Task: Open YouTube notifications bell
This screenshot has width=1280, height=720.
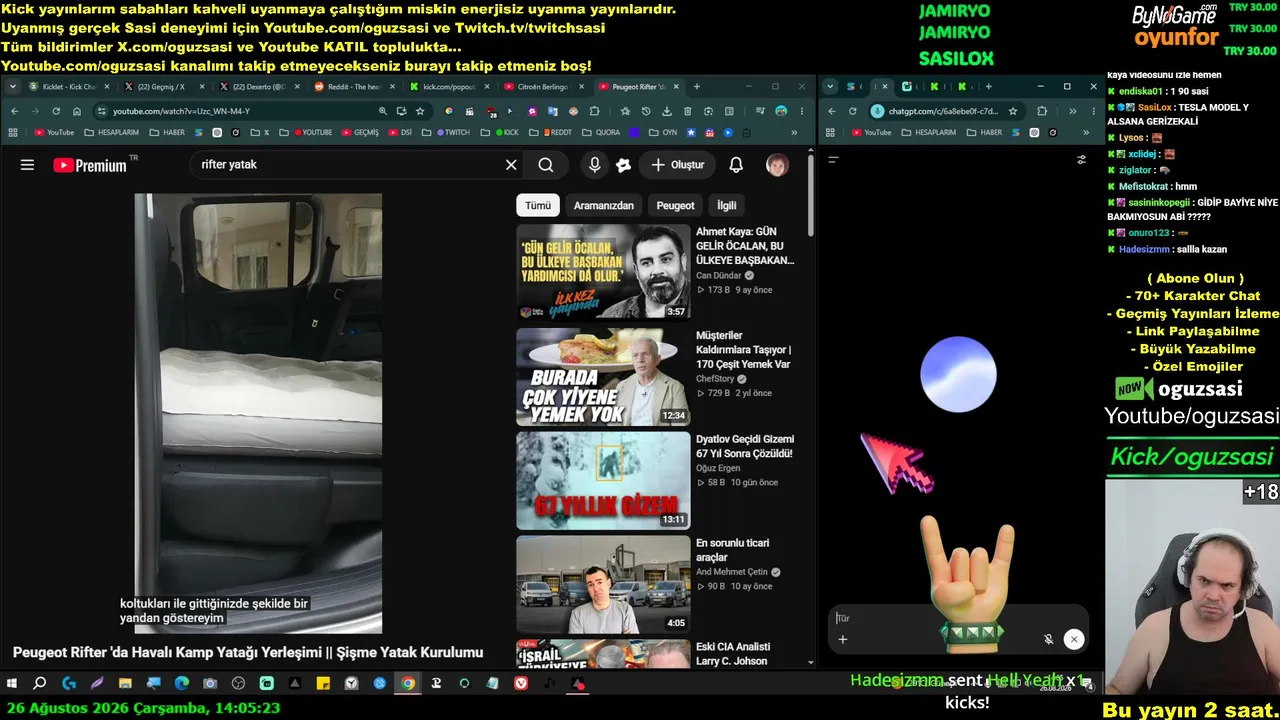Action: (x=736, y=165)
